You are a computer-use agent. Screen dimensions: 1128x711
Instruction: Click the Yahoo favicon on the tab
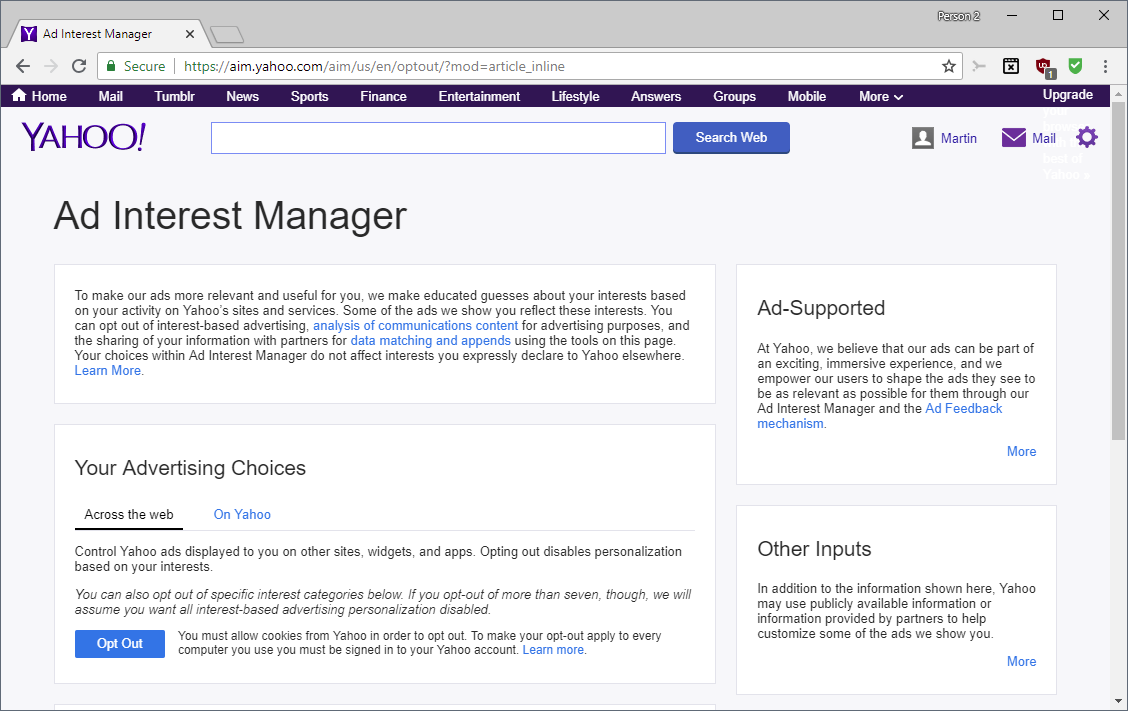[x=29, y=34]
